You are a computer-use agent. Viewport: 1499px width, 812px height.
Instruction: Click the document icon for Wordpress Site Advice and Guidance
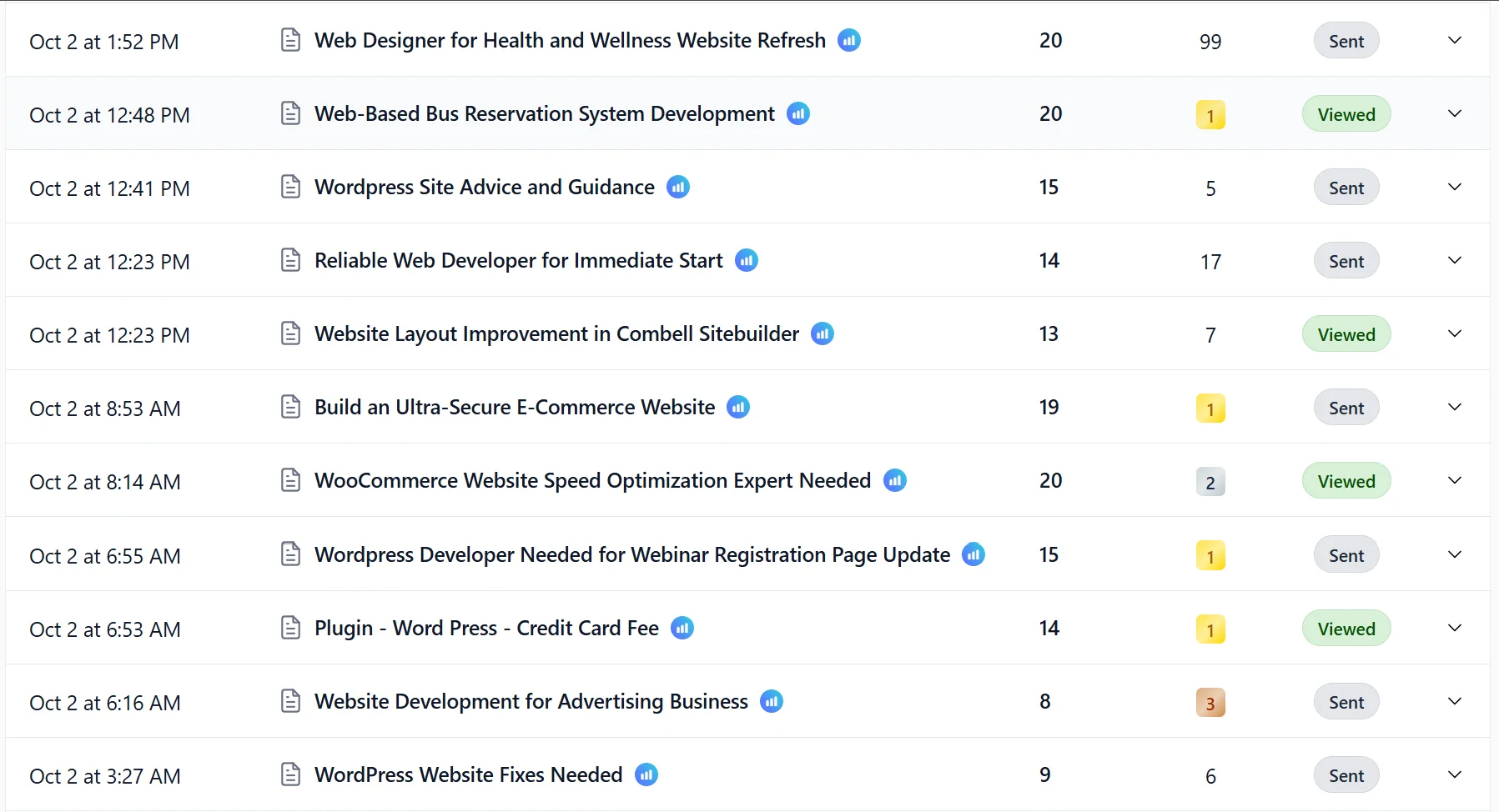tap(290, 187)
